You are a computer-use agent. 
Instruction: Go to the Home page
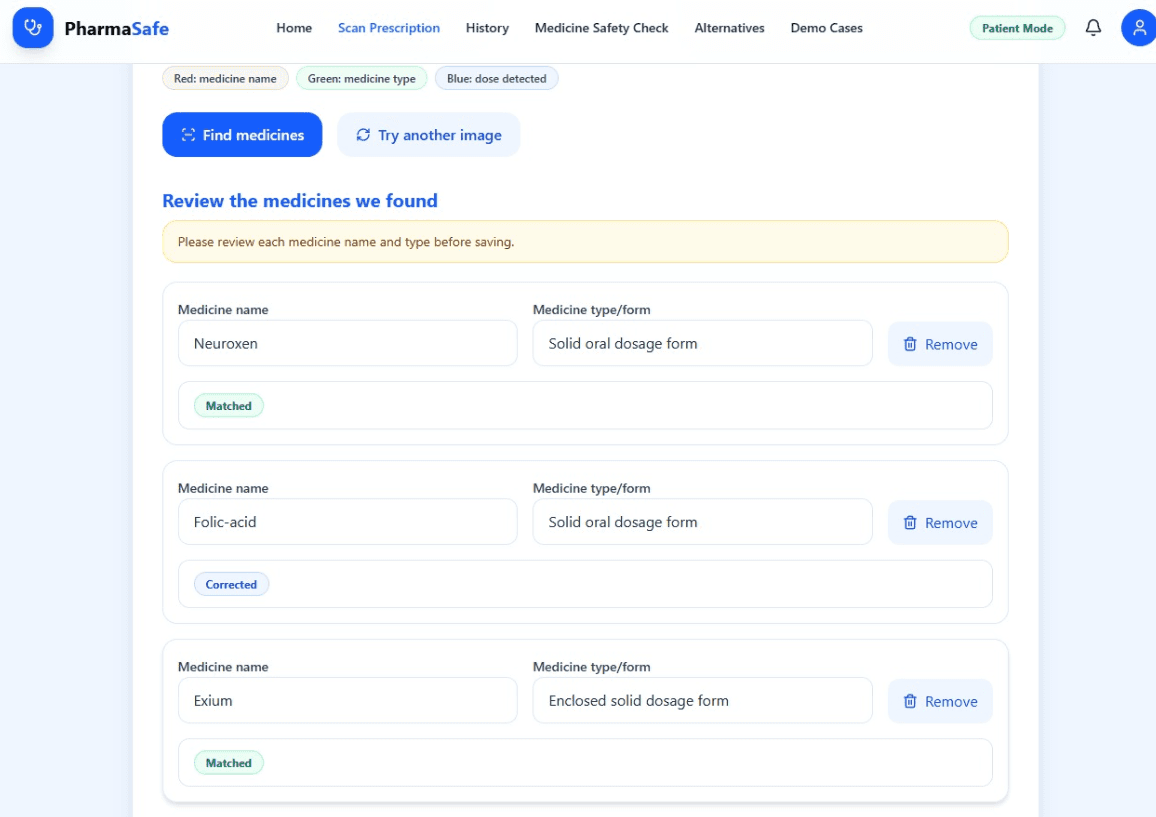(x=294, y=28)
